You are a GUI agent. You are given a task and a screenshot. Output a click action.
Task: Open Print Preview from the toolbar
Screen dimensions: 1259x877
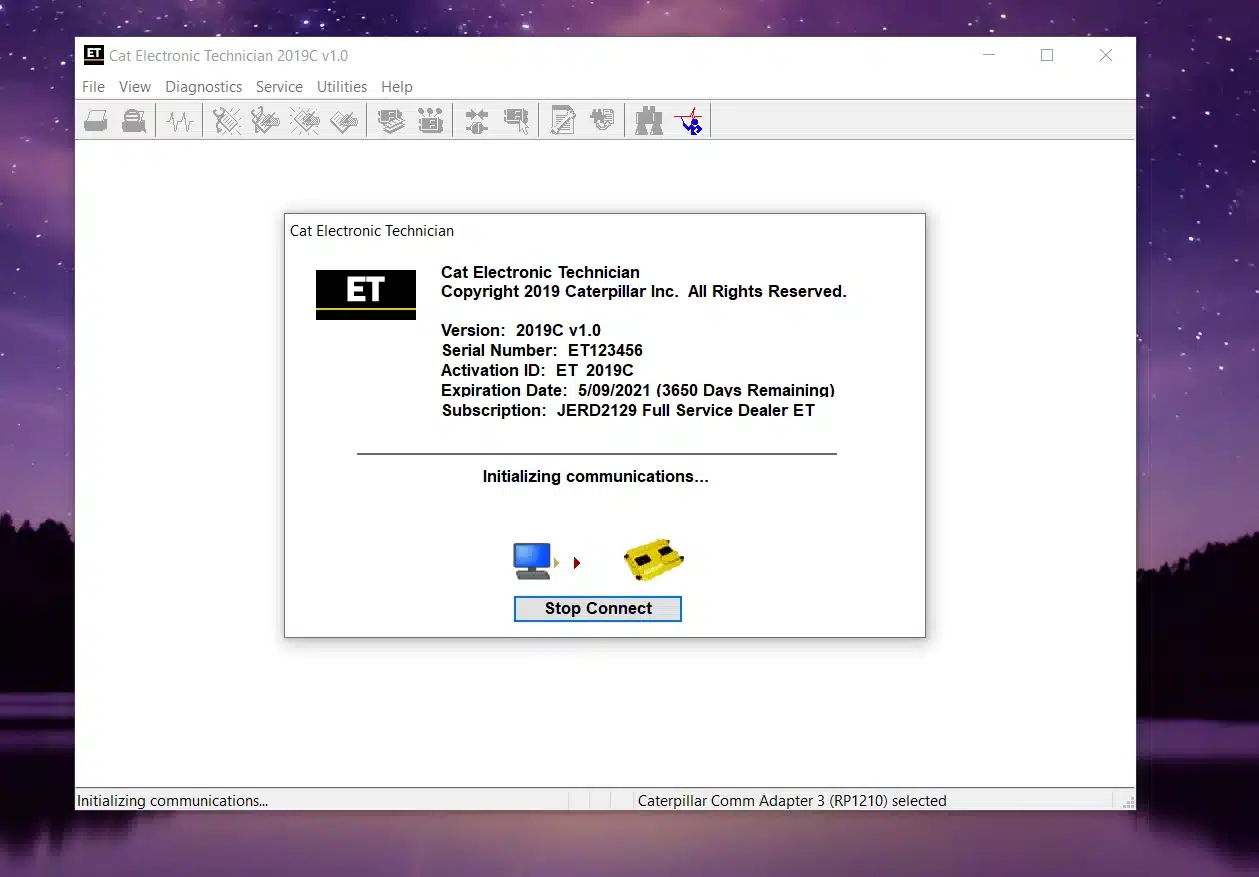coord(134,122)
